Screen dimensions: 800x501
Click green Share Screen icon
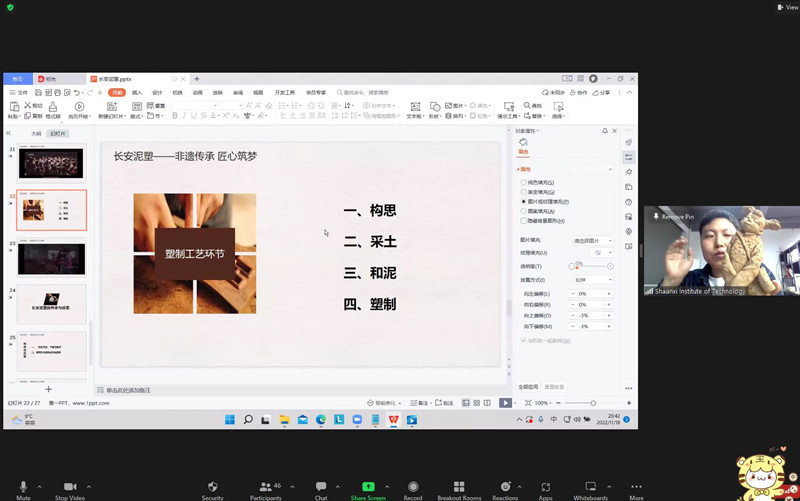pyautogui.click(x=368, y=486)
